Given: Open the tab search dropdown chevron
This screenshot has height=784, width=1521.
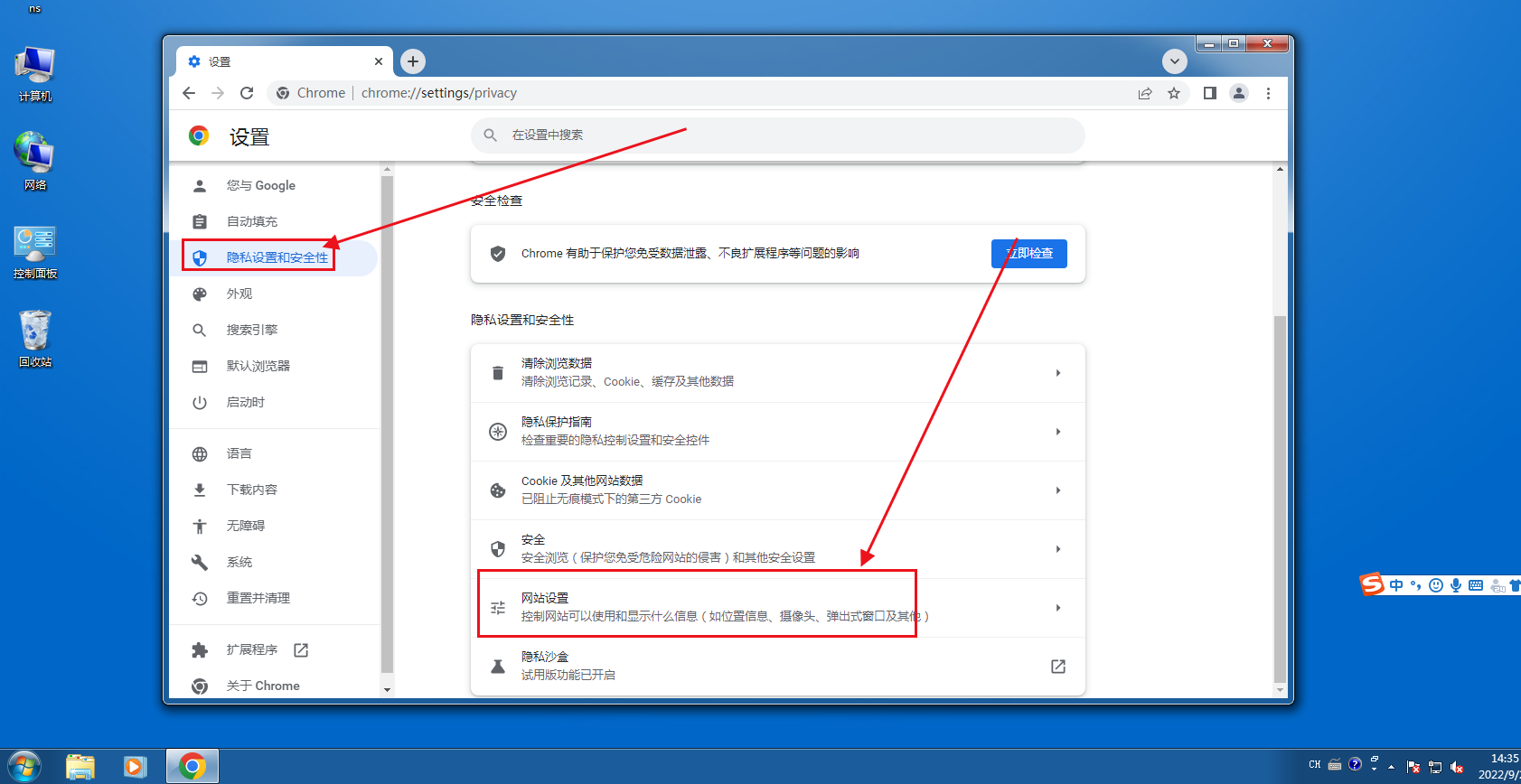Looking at the screenshot, I should pyautogui.click(x=1175, y=61).
